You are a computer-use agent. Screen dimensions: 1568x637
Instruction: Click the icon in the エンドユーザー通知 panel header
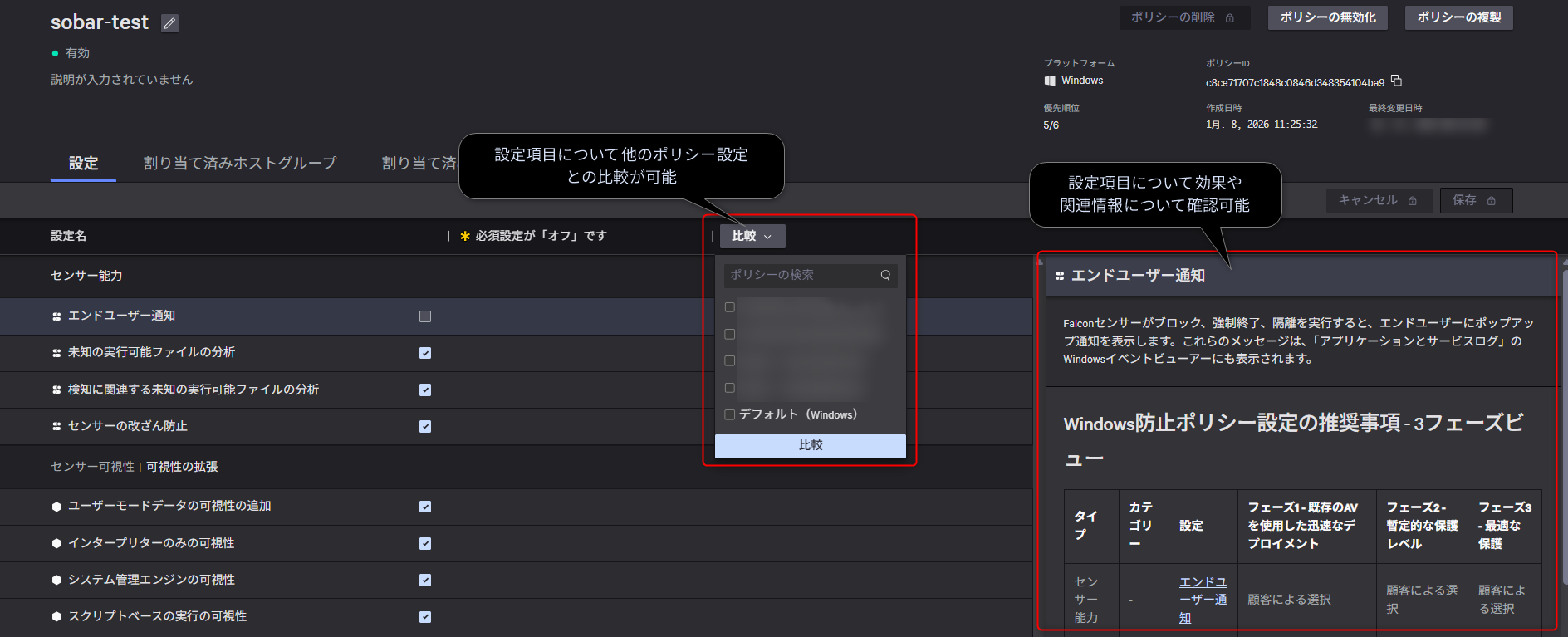(x=1060, y=276)
